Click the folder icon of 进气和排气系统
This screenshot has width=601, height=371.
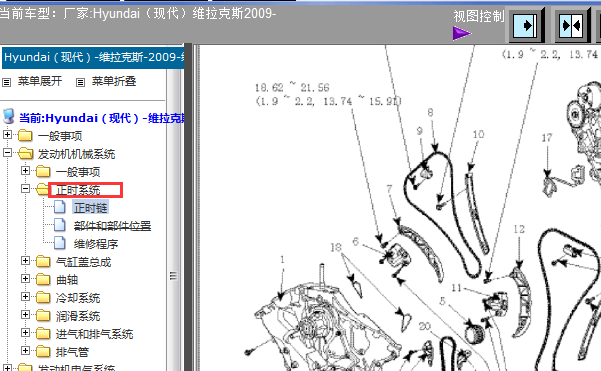coord(43,333)
